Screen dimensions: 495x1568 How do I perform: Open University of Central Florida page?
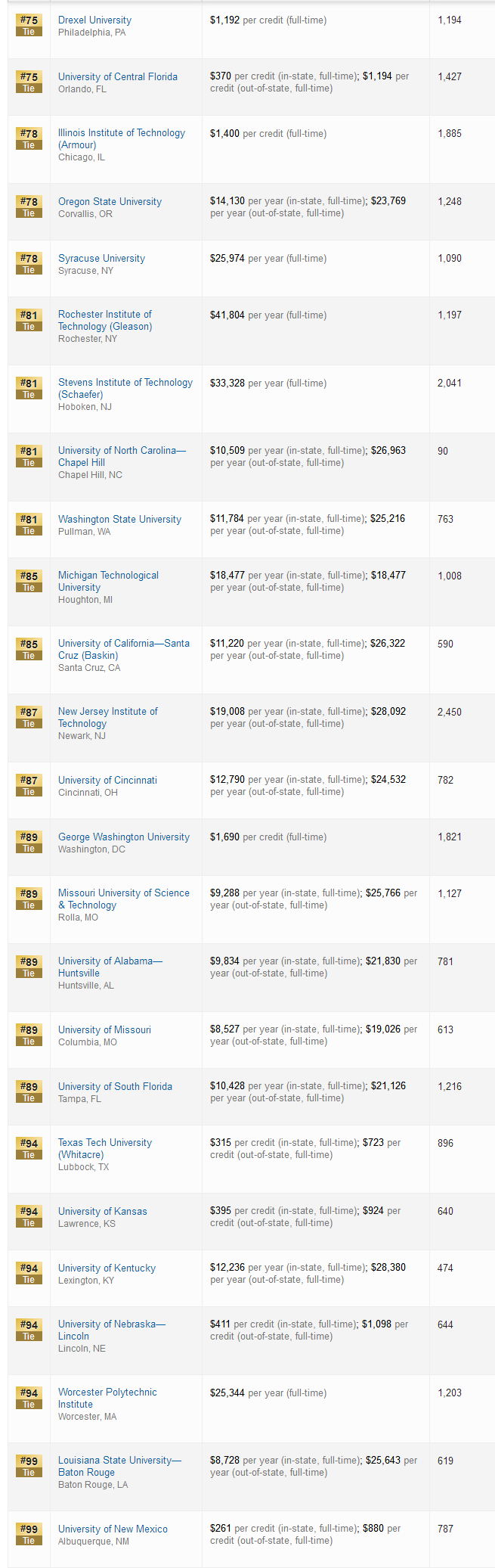click(x=118, y=76)
